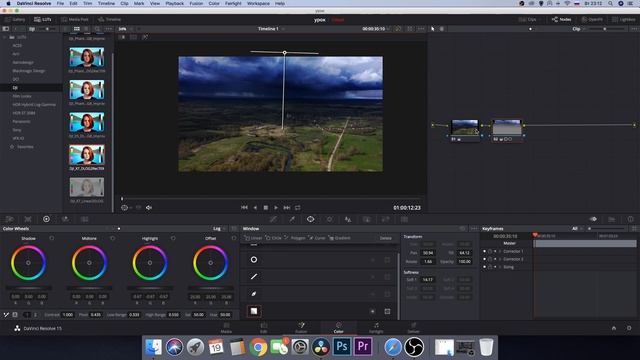The width and height of the screenshot is (640, 360).
Task: Click the Nodes button
Action: (562, 19)
